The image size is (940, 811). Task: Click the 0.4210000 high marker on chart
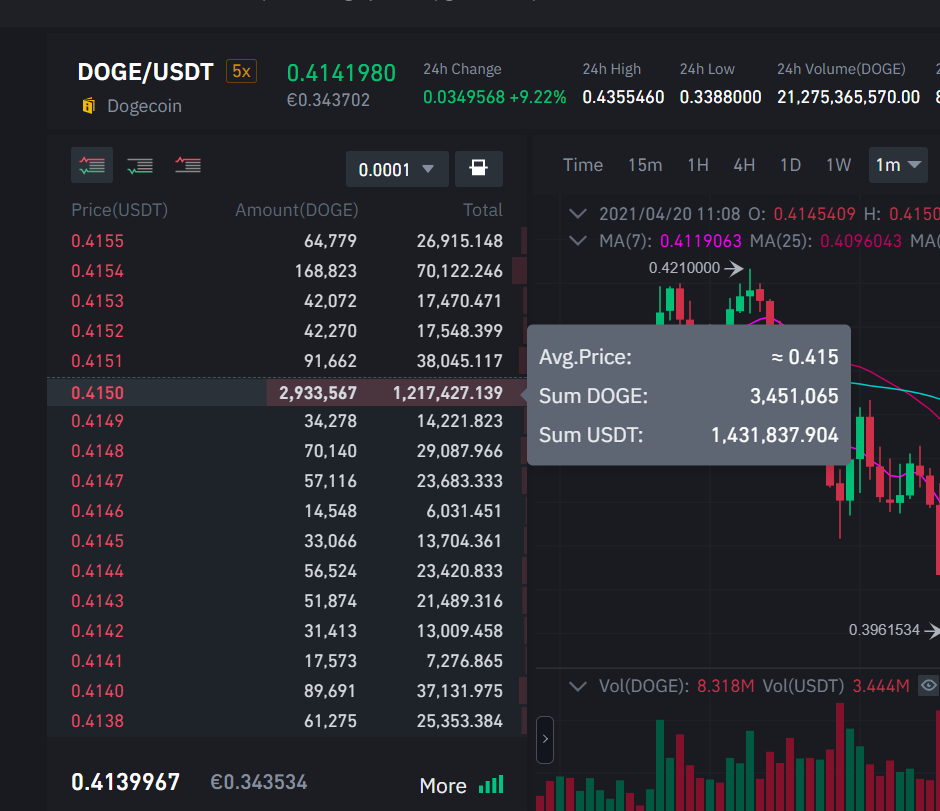[x=684, y=267]
